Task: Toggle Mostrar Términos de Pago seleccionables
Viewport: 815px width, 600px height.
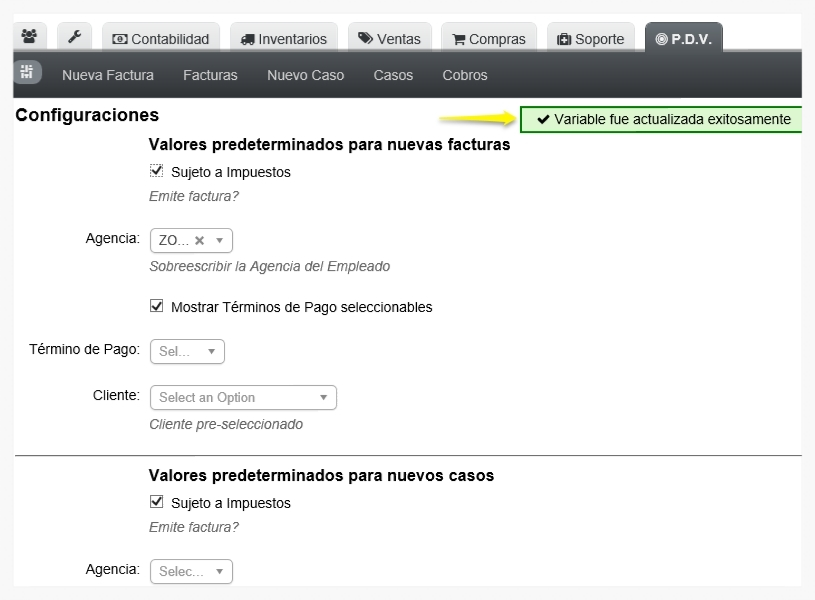Action: point(156,306)
